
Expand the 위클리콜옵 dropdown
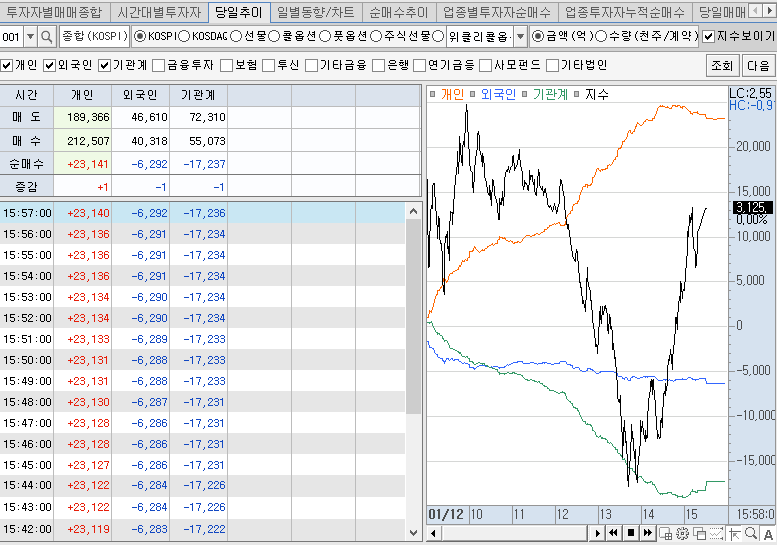click(x=520, y=36)
